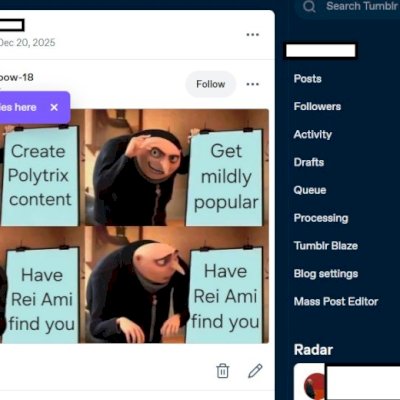Click the search magnifier icon
Screen dimensions: 400x400
tap(309, 6)
